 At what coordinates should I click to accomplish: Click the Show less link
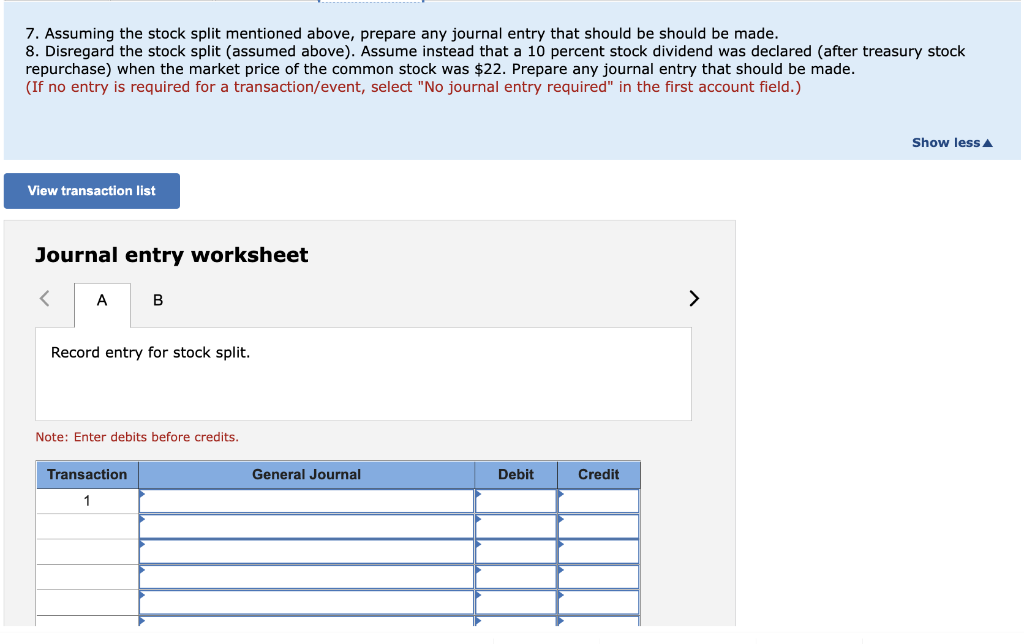944,142
